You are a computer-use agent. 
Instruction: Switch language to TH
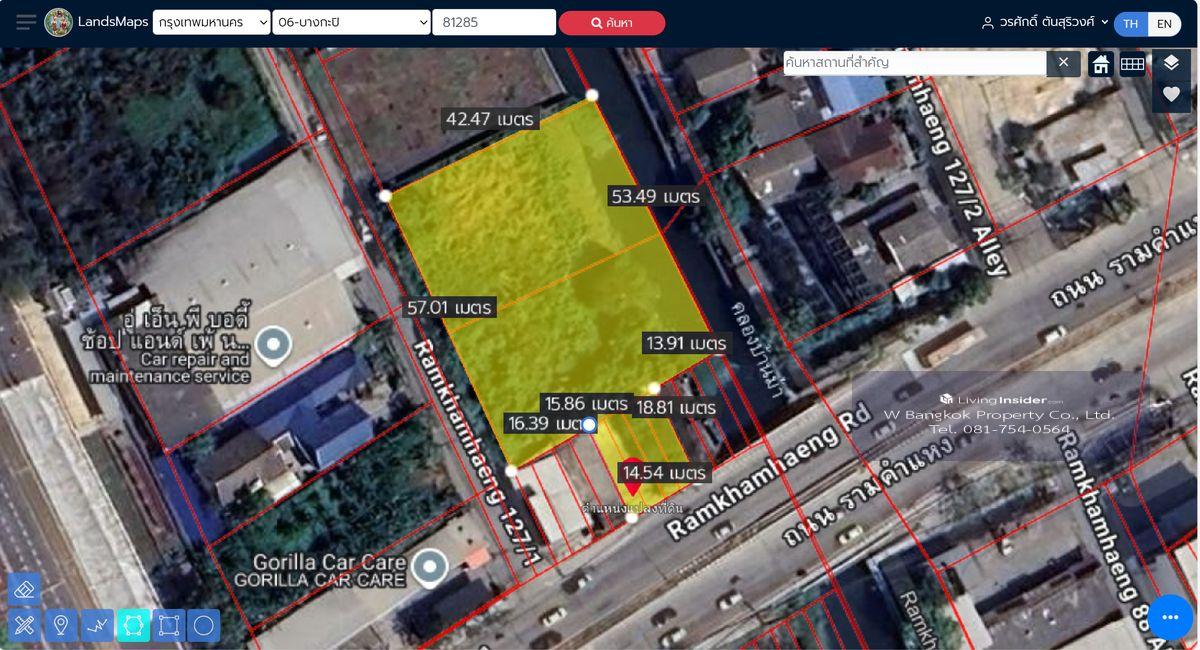pos(1130,24)
